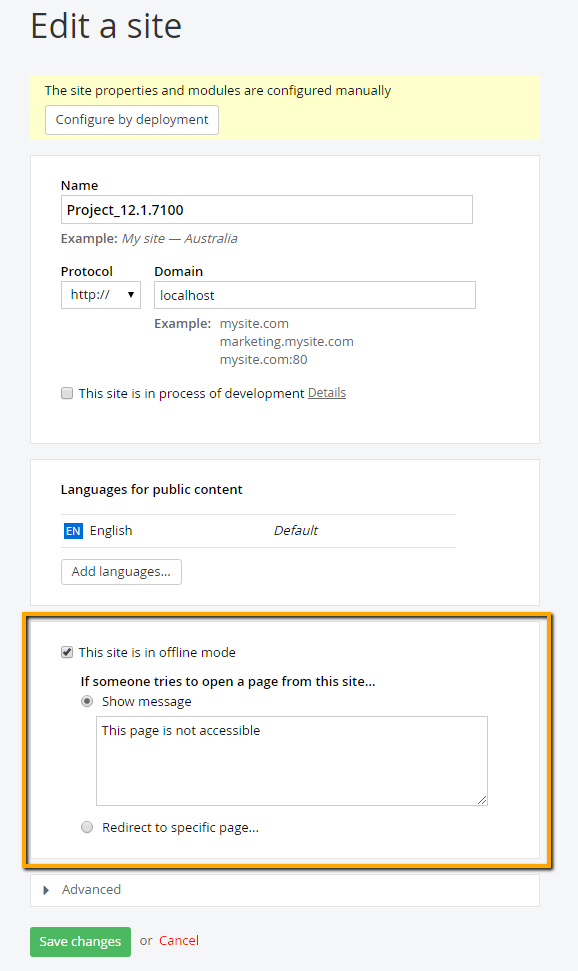Image resolution: width=578 pixels, height=971 pixels.
Task: Select the Show message option
Action: click(x=87, y=701)
